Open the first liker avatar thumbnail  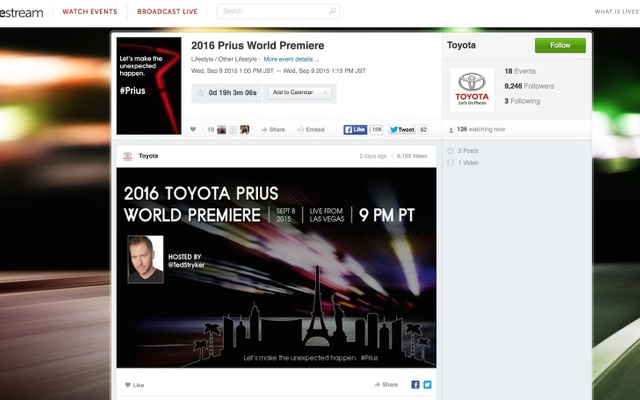pyautogui.click(x=222, y=130)
